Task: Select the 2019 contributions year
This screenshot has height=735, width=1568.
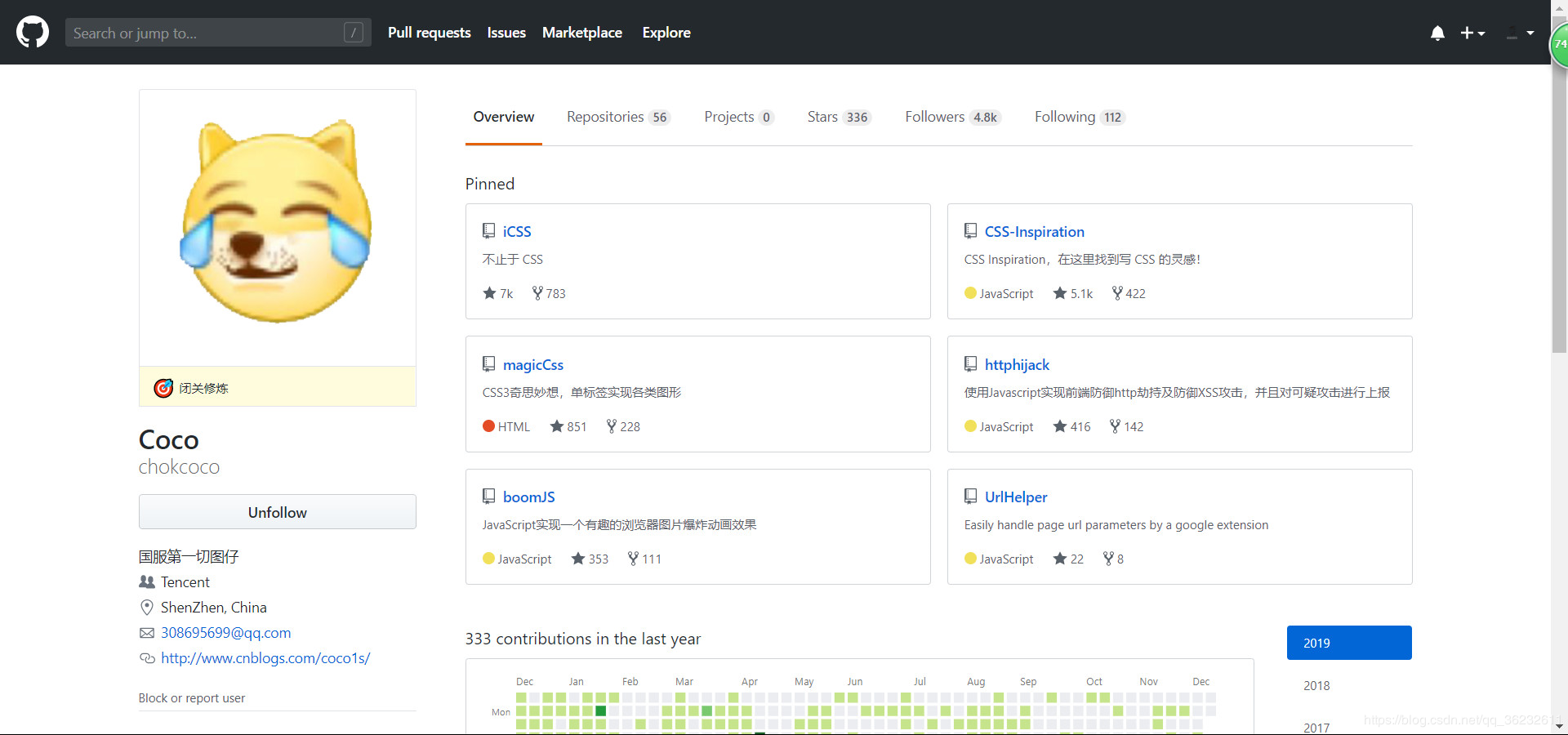Action: 1349,643
